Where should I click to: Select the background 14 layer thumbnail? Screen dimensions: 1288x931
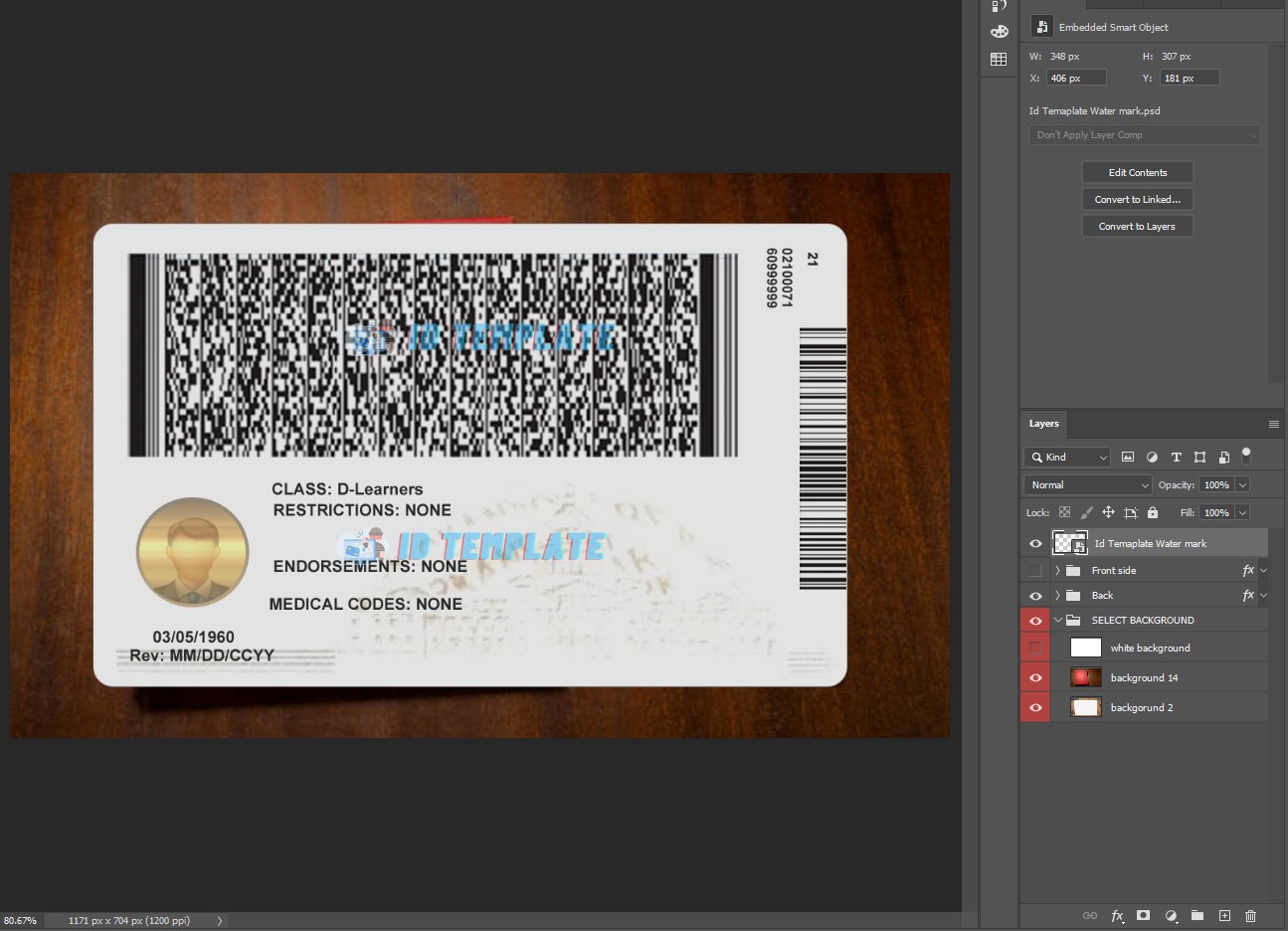point(1085,677)
